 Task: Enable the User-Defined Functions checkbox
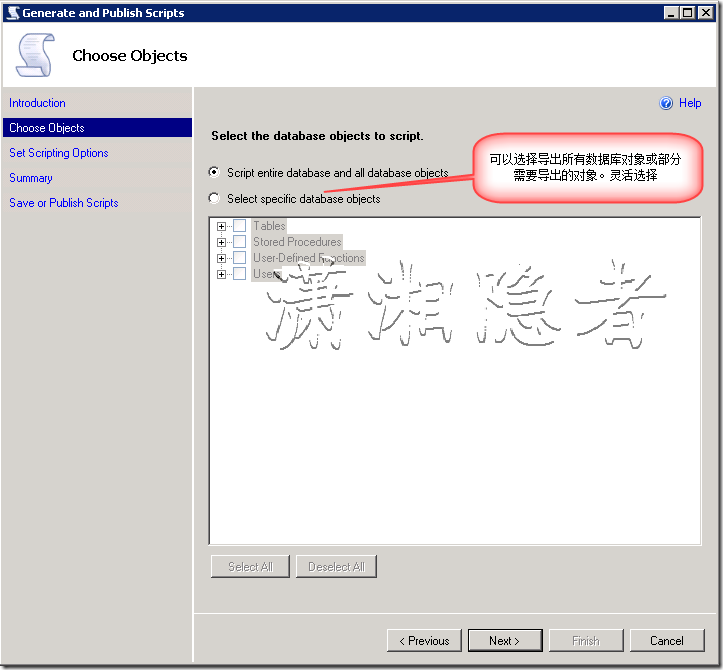point(240,258)
